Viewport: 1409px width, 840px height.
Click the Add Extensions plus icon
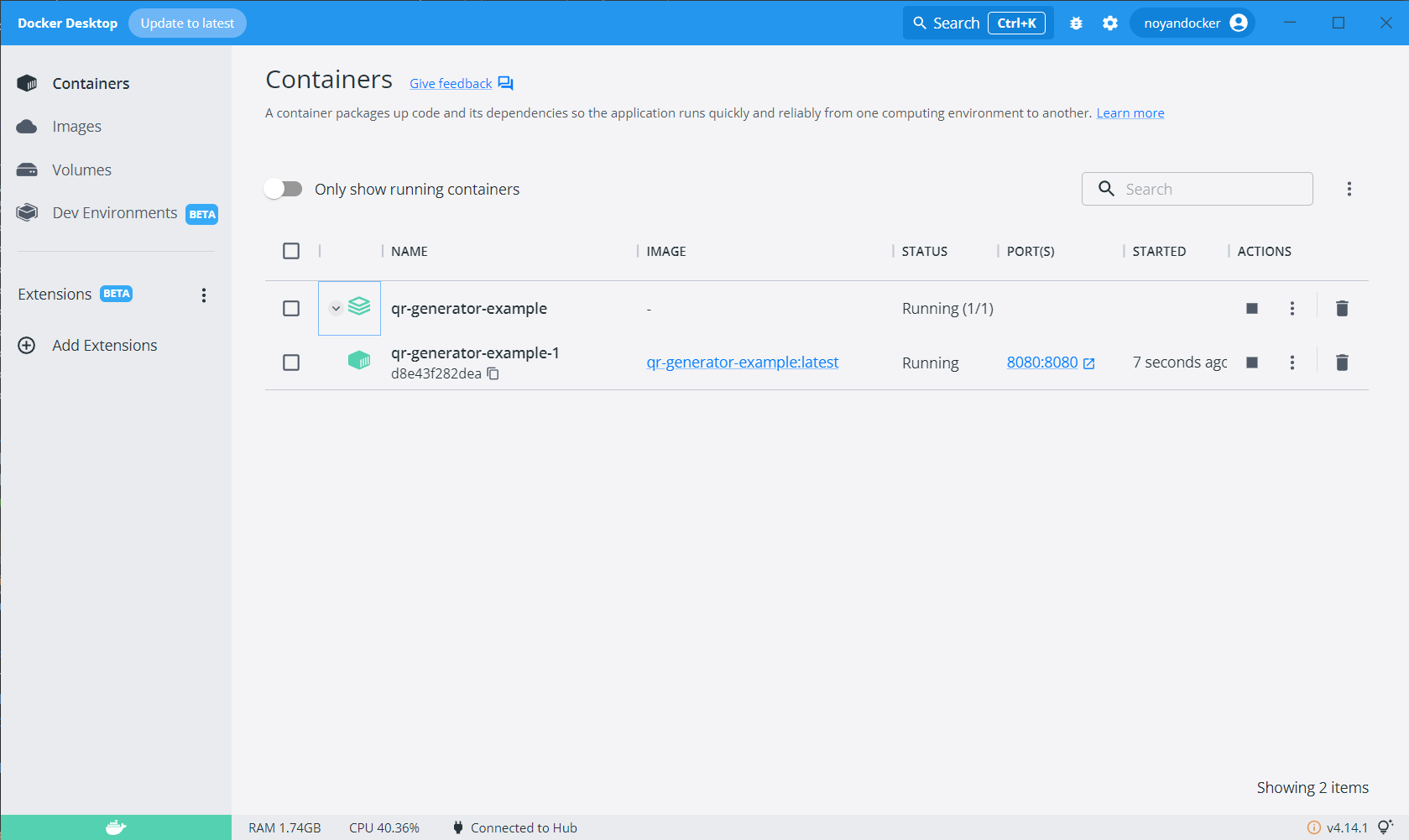point(27,346)
